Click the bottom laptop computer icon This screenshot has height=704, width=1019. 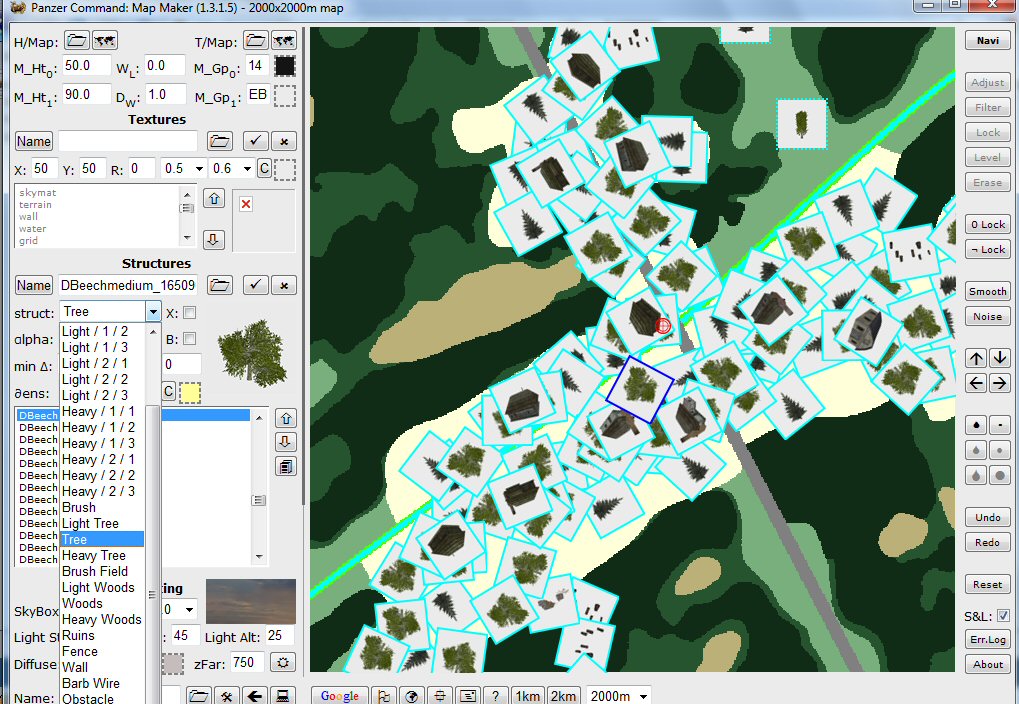pos(283,696)
